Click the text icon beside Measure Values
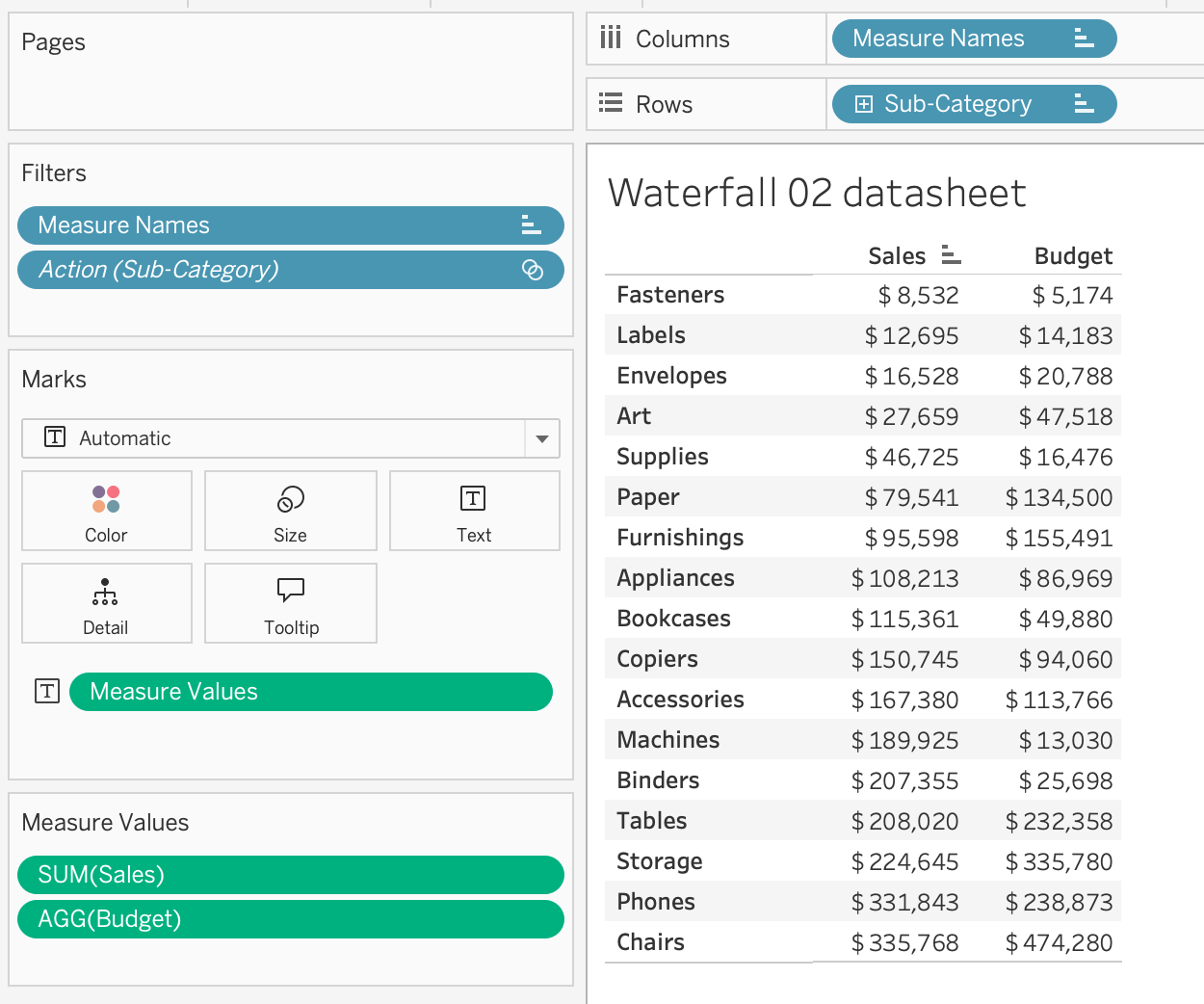 47,691
